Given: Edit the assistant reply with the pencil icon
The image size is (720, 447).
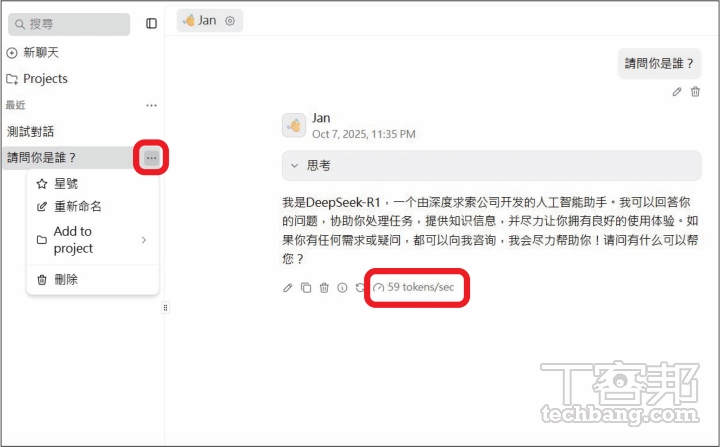Looking at the screenshot, I should coord(287,288).
